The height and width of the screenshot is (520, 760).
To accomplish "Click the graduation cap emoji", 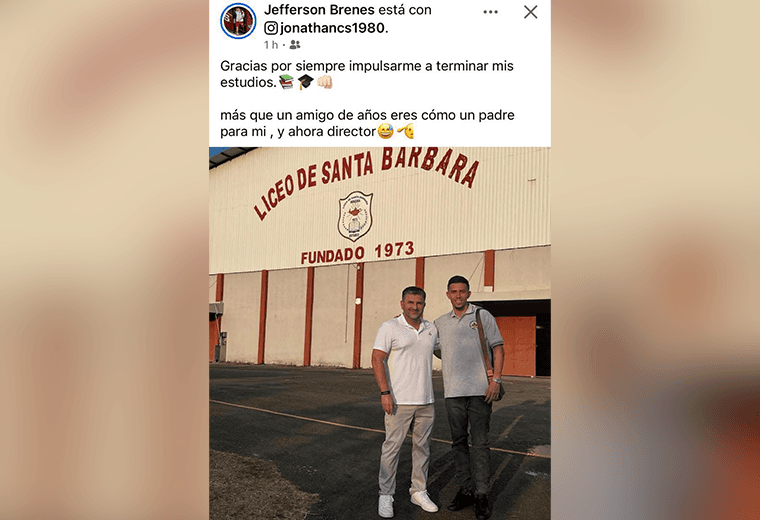I will [x=306, y=82].
